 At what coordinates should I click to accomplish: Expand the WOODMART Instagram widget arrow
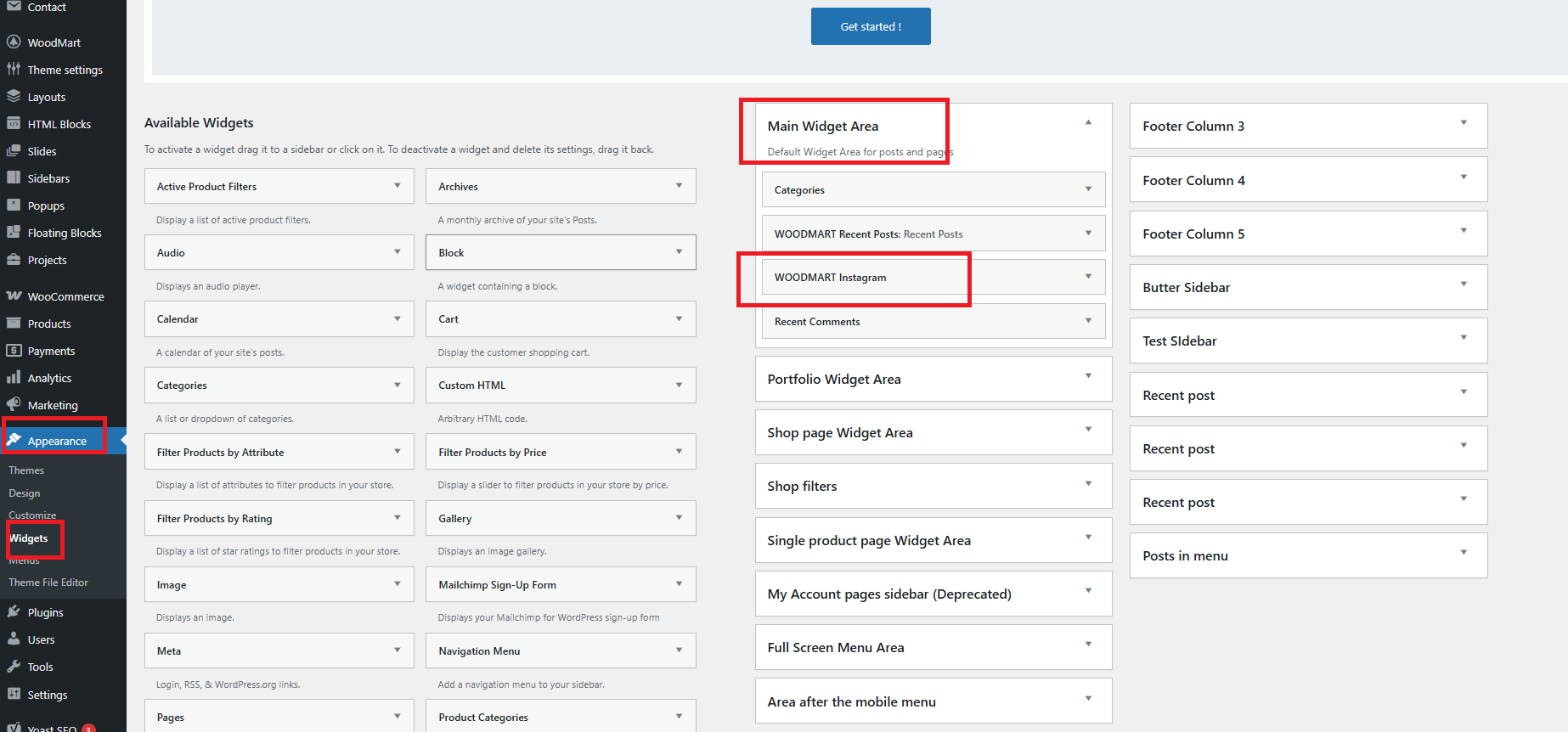pyautogui.click(x=1088, y=276)
